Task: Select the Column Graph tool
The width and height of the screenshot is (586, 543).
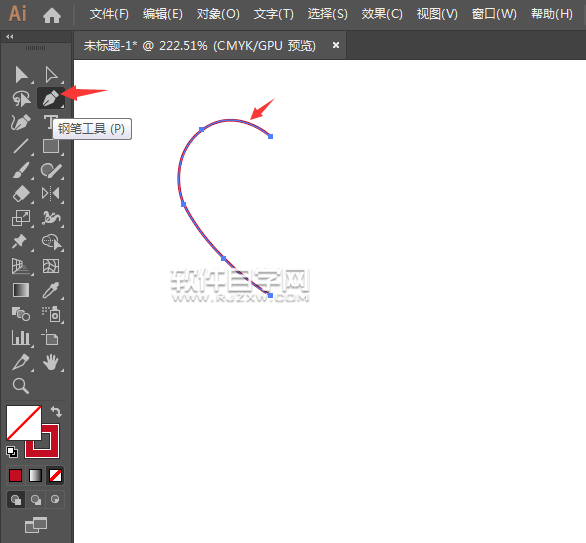Action: [21, 338]
